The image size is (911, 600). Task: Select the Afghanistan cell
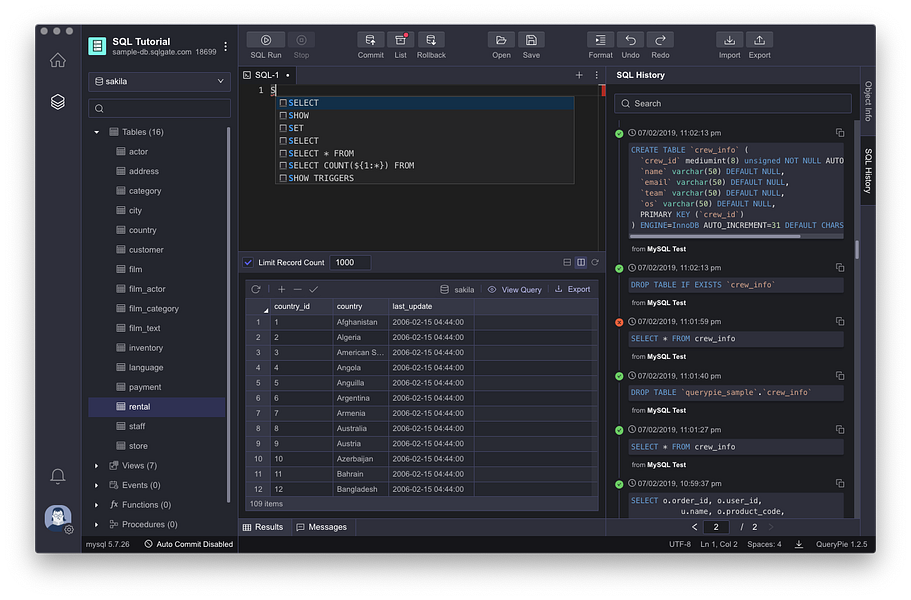click(360, 322)
